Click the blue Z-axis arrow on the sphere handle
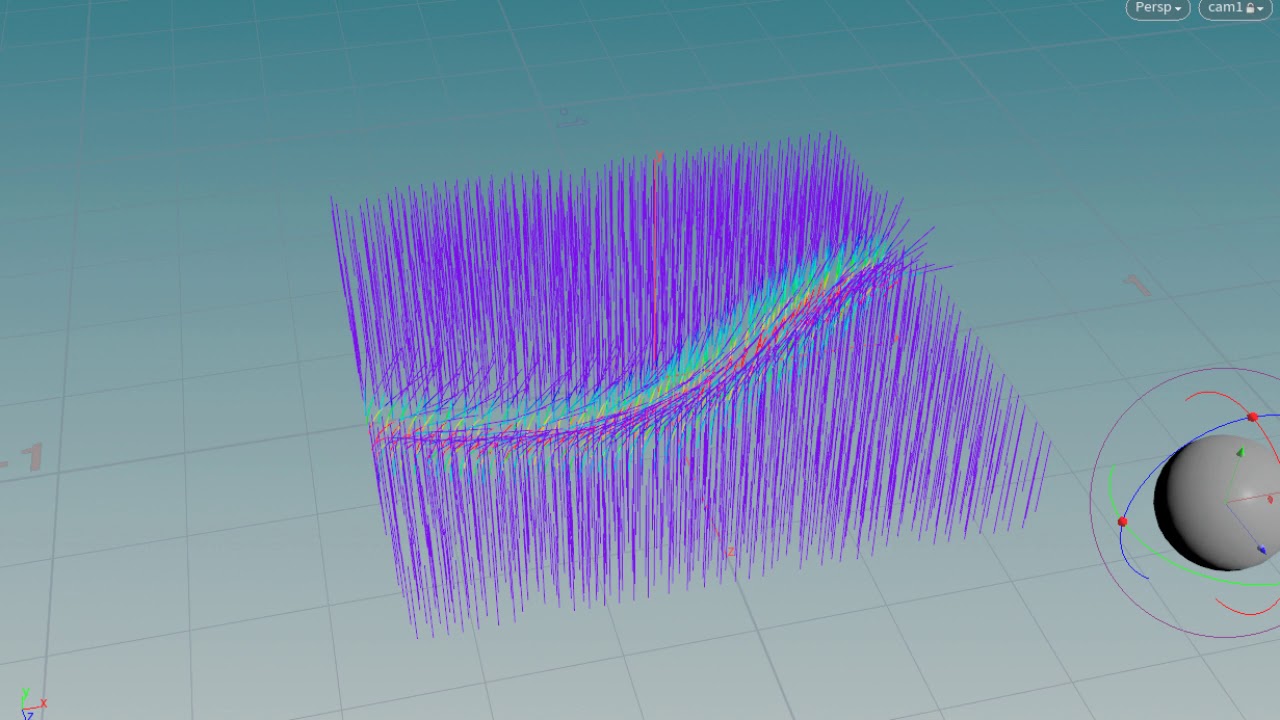1280x720 pixels. pos(1261,549)
